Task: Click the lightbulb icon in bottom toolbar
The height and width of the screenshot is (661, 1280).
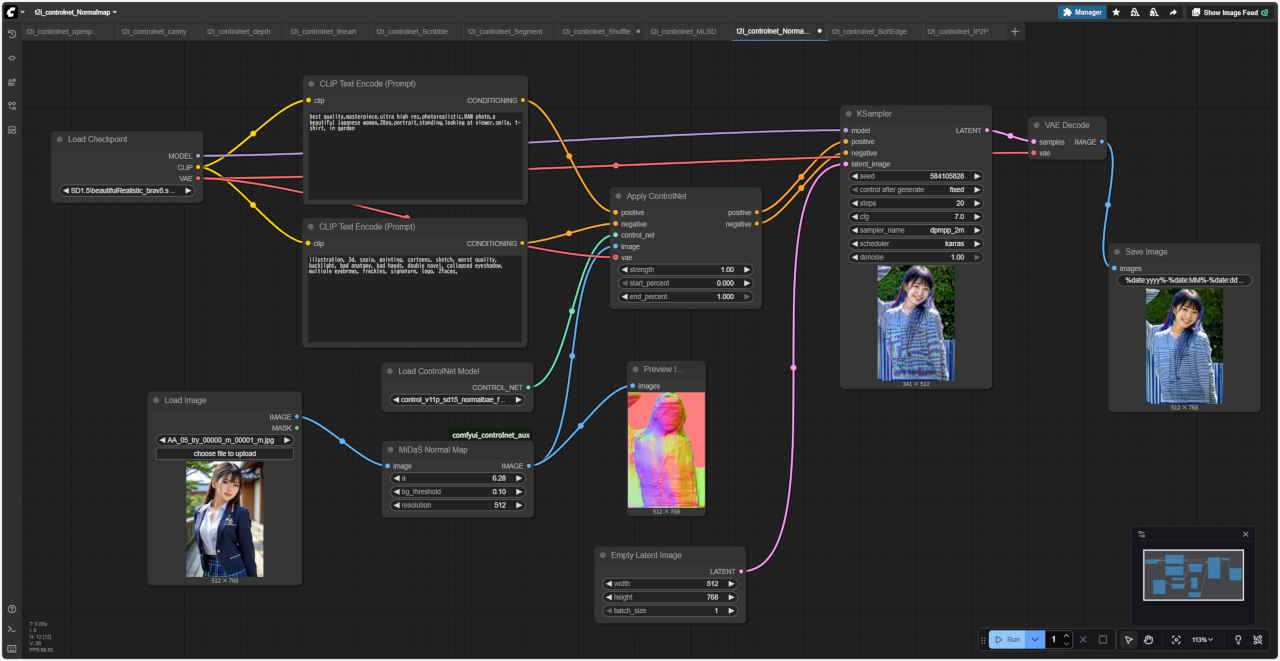Action: pos(1238,640)
